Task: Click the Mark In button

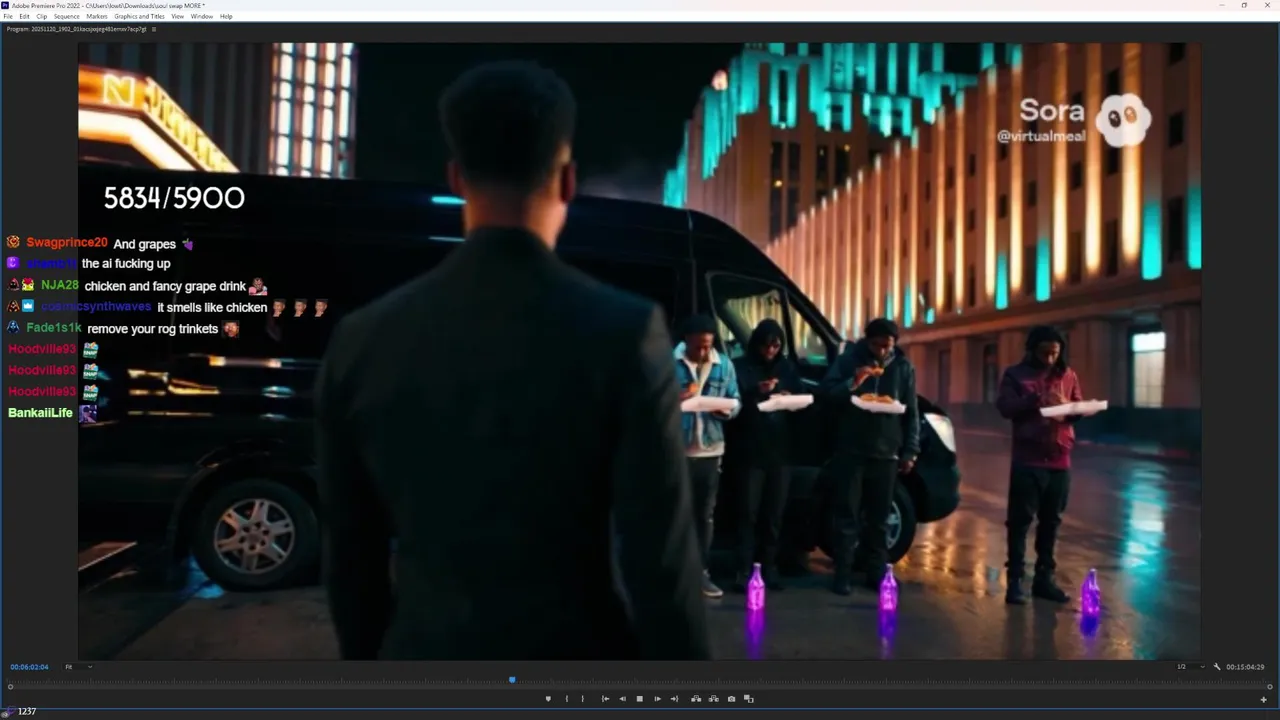Action: pyautogui.click(x=567, y=699)
